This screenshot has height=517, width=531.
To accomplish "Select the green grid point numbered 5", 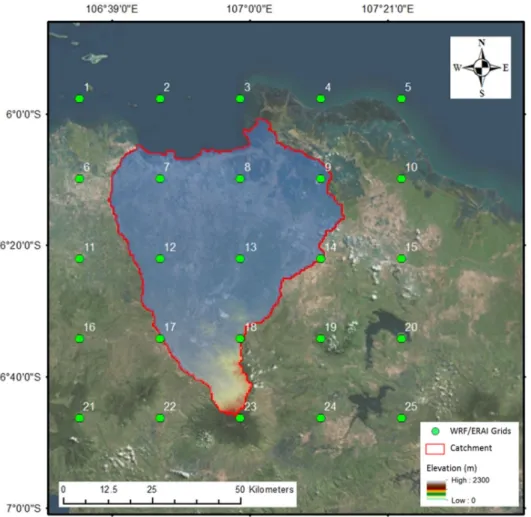I will coord(401,99).
